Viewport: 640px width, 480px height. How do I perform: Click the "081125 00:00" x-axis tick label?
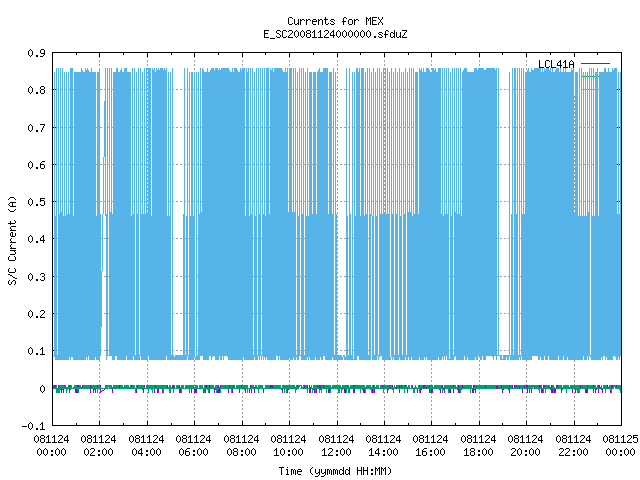[620, 446]
